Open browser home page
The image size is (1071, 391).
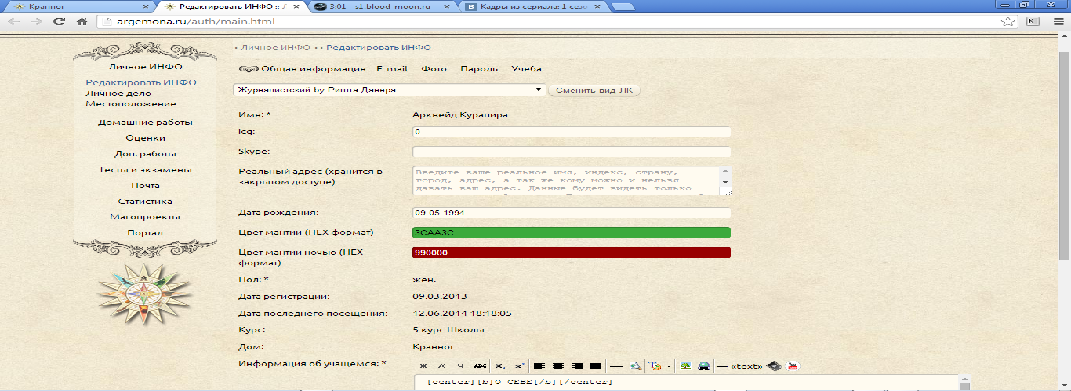(82, 21)
